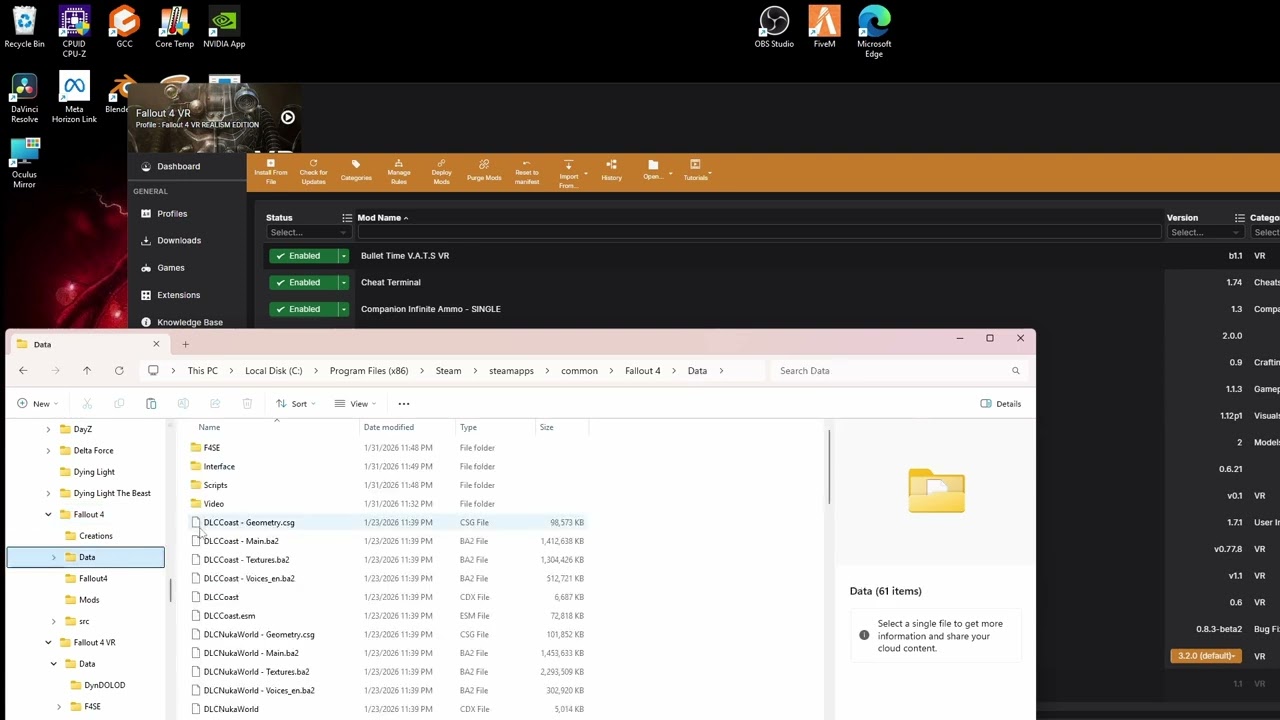Open Core Temp desktop shortcut
The width and height of the screenshot is (1280, 720).
click(x=174, y=27)
